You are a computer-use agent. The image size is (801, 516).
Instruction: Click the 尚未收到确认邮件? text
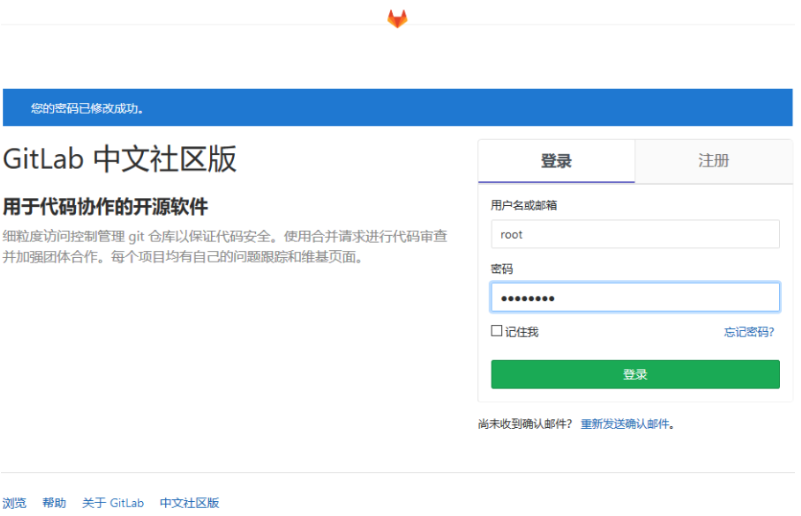[x=525, y=424]
